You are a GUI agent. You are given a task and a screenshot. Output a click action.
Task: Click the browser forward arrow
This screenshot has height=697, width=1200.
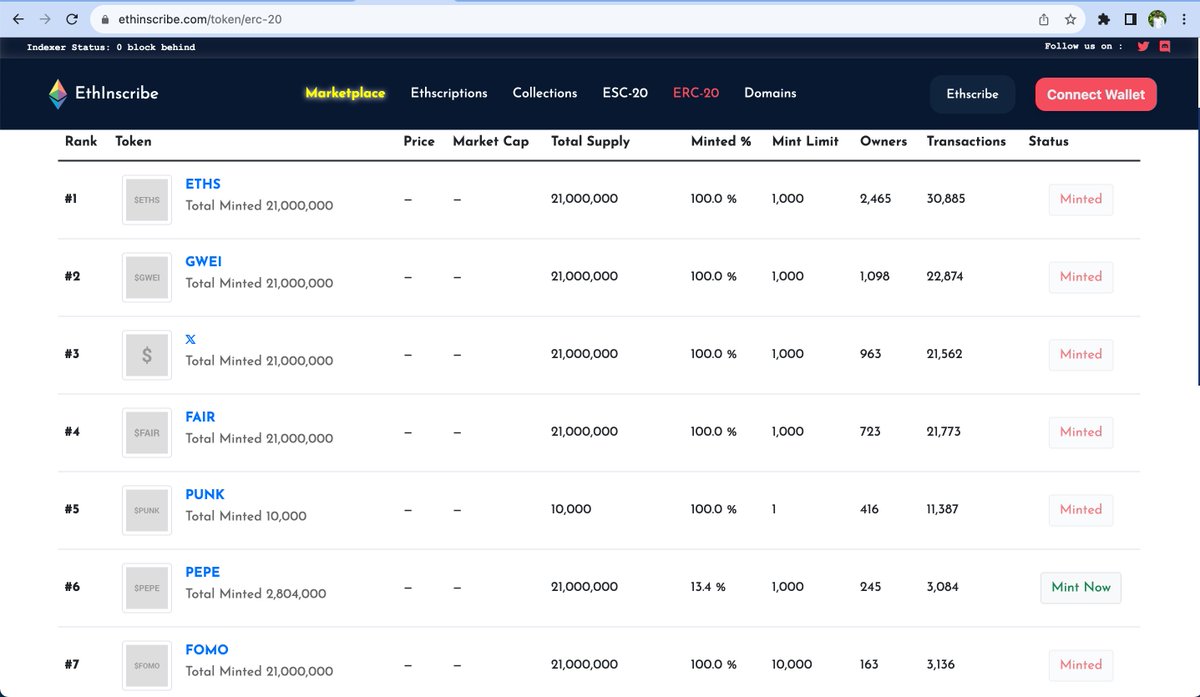pos(45,19)
